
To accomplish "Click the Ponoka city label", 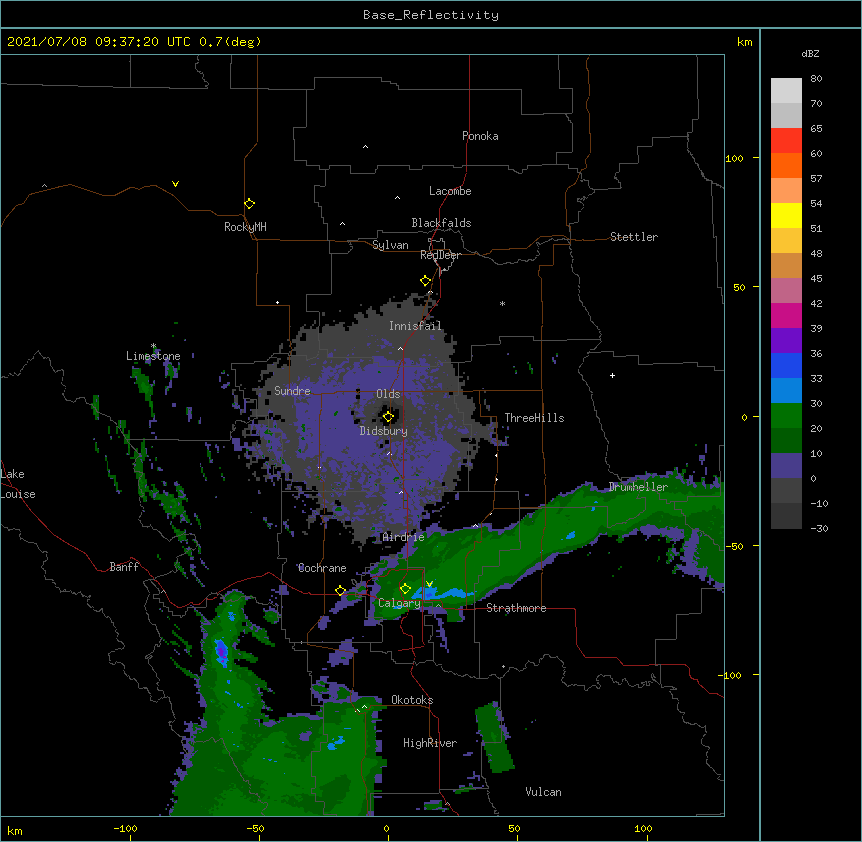I will coord(480,136).
